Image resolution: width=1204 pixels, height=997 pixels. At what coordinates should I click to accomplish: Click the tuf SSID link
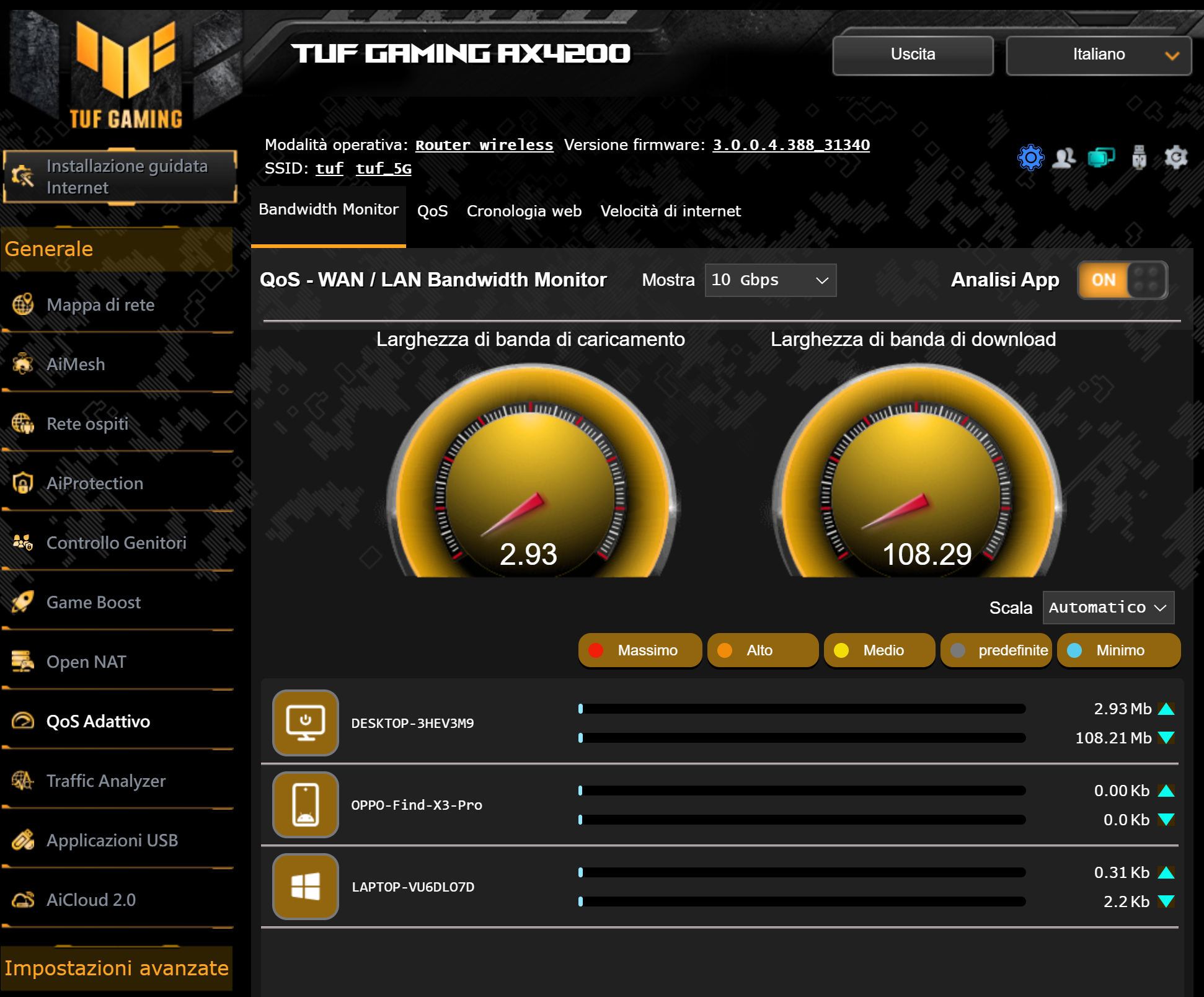click(x=329, y=169)
